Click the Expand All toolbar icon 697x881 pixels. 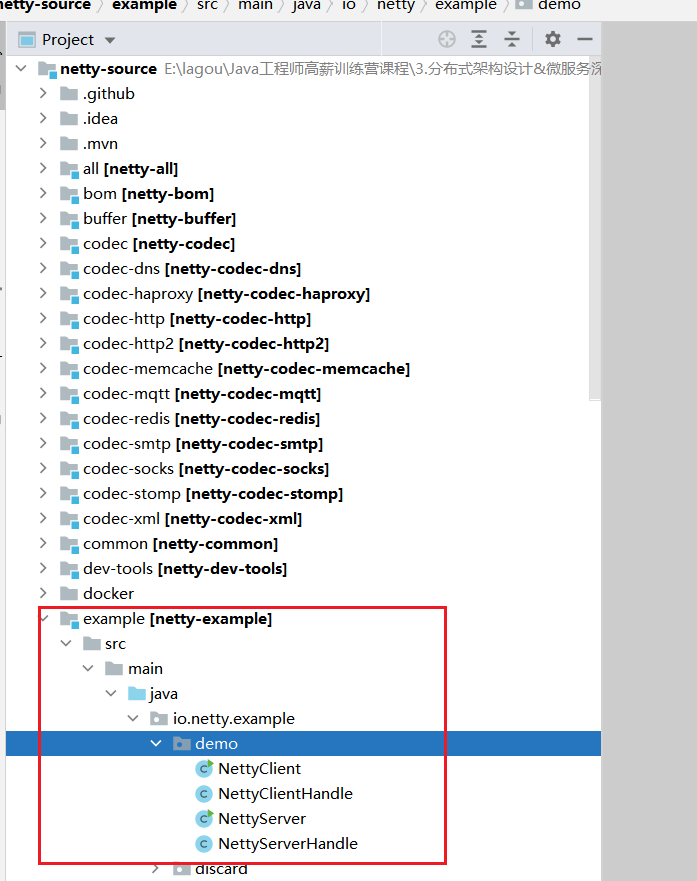point(479,39)
